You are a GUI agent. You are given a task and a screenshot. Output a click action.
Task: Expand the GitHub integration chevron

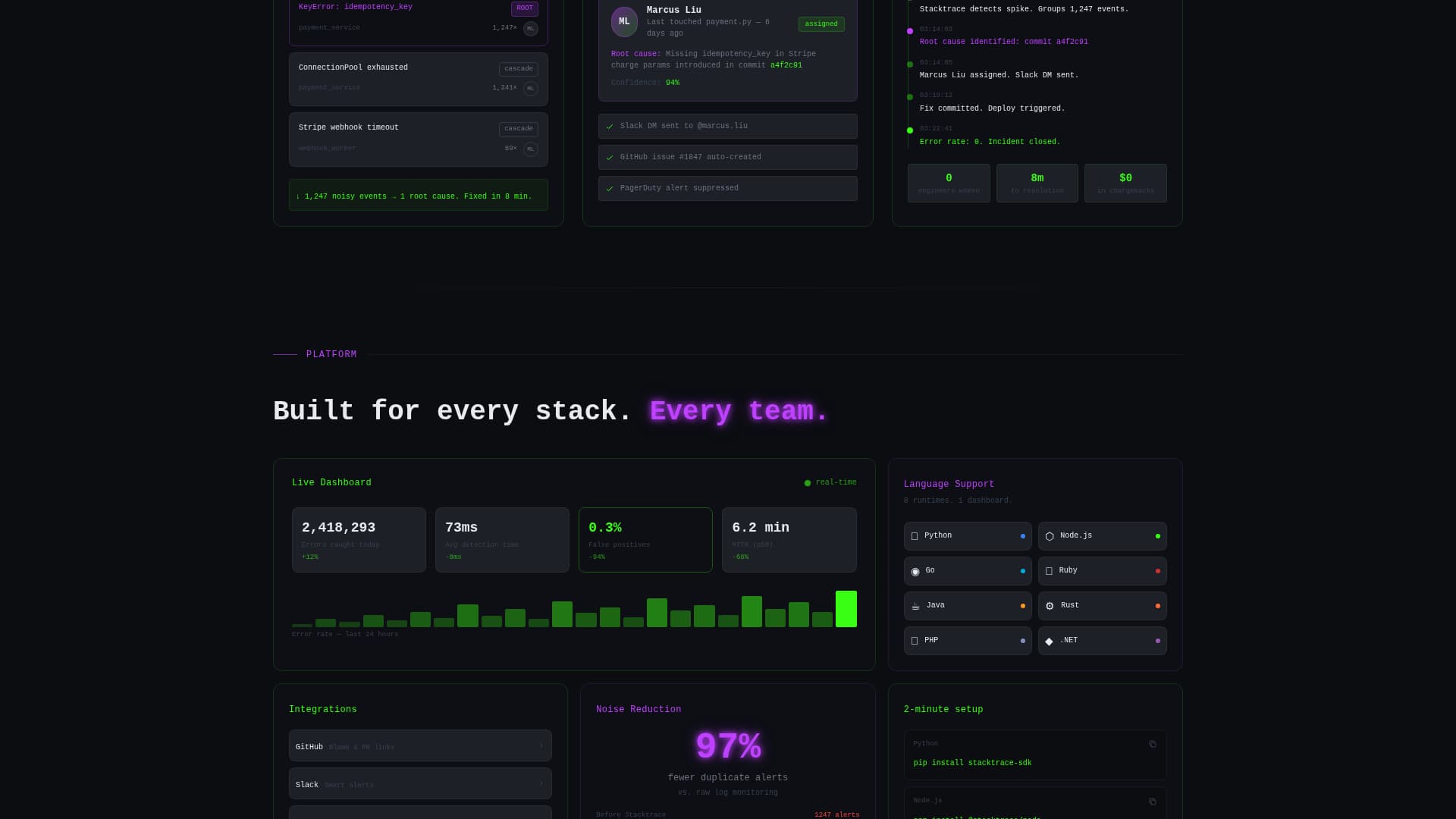pos(541,746)
